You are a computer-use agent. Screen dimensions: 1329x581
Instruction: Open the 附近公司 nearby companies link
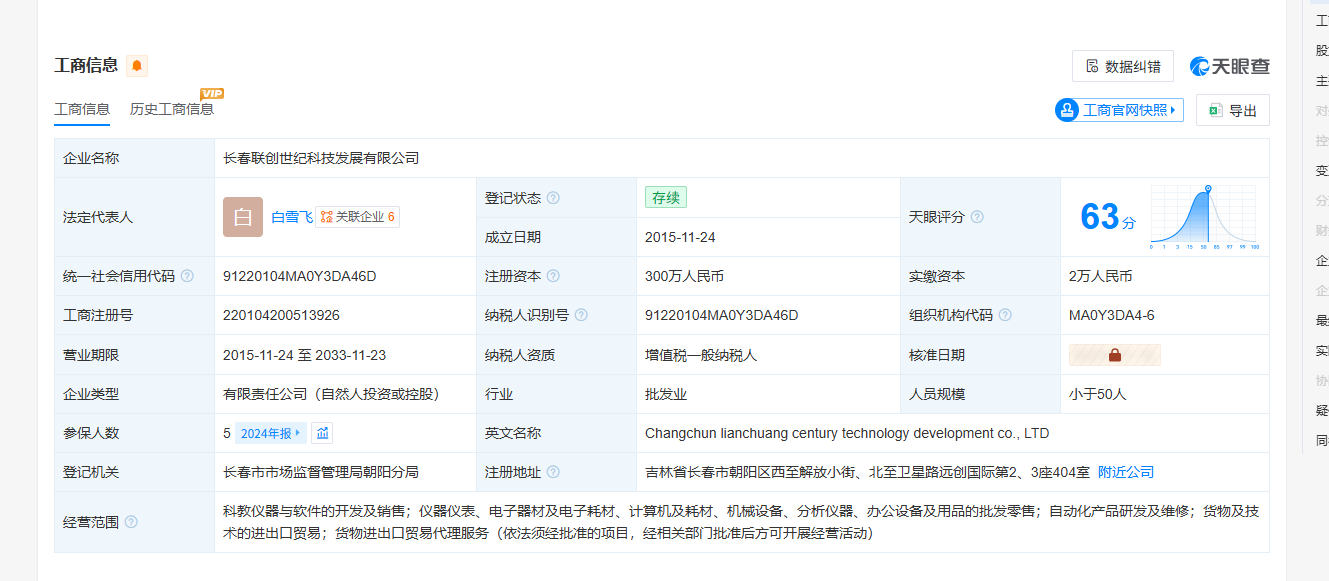pos(1126,472)
